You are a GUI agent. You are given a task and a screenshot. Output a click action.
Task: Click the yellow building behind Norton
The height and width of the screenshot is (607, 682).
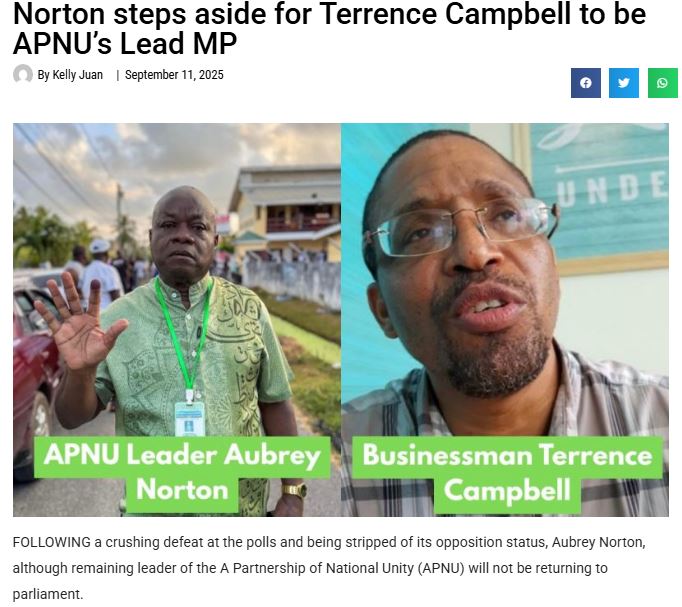tap(287, 213)
